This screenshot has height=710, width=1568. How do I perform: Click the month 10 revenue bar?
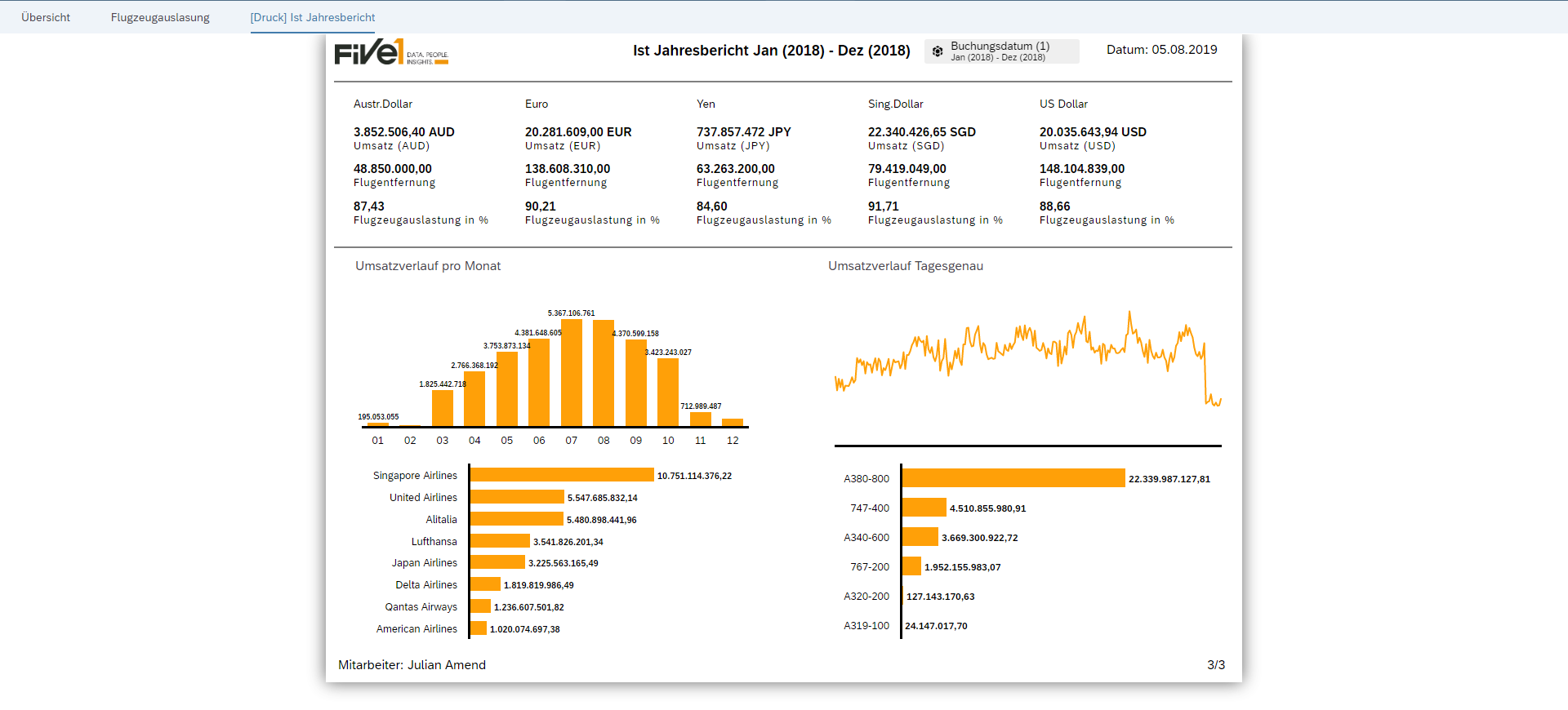pos(668,393)
